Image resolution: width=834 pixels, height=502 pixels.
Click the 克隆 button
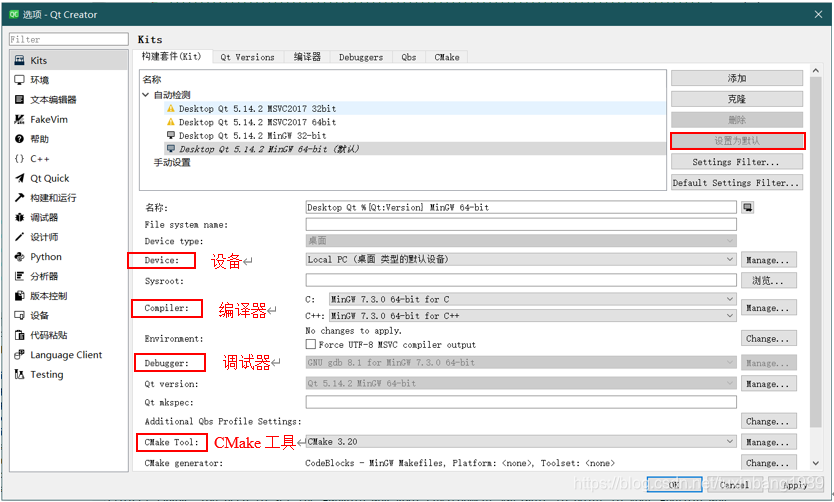[x=737, y=99]
